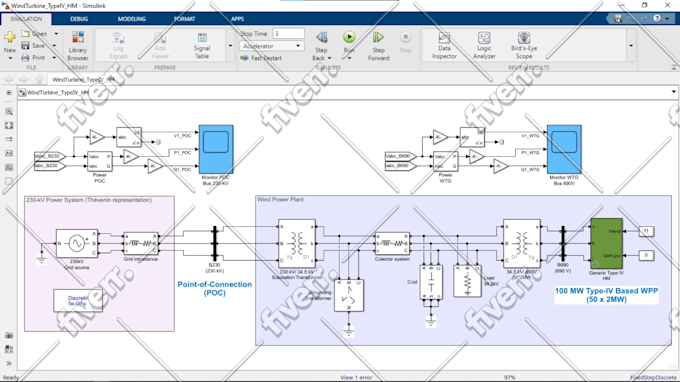Expand the Review Results gallery arrow
680x382 pixels.
point(631,46)
